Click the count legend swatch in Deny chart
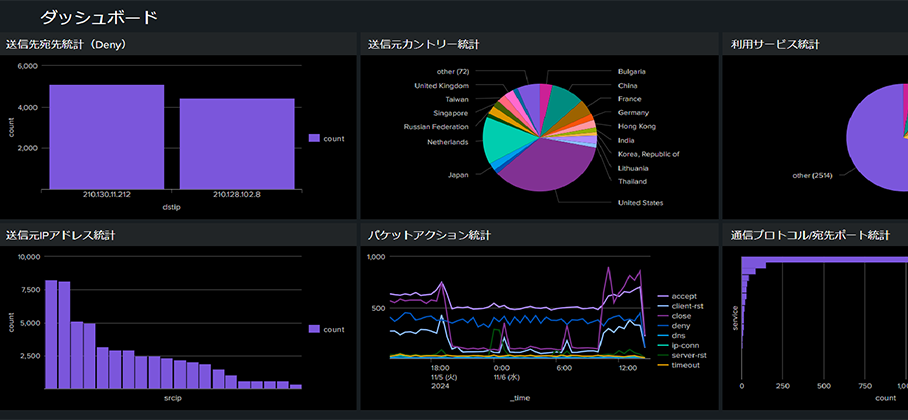This screenshot has height=420, width=908. pos(314,138)
